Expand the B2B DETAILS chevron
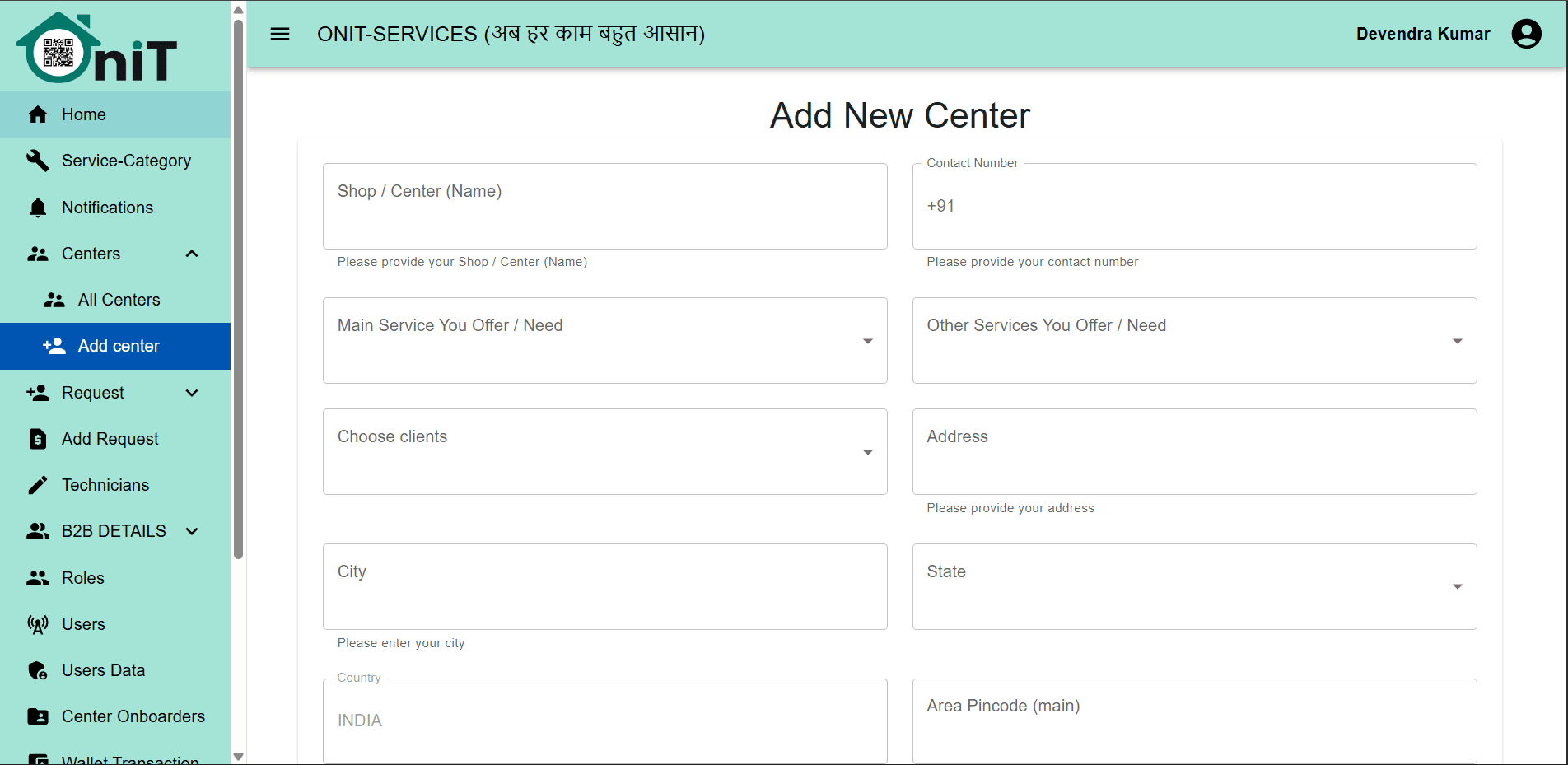Viewport: 1568px width, 765px height. pyautogui.click(x=192, y=531)
